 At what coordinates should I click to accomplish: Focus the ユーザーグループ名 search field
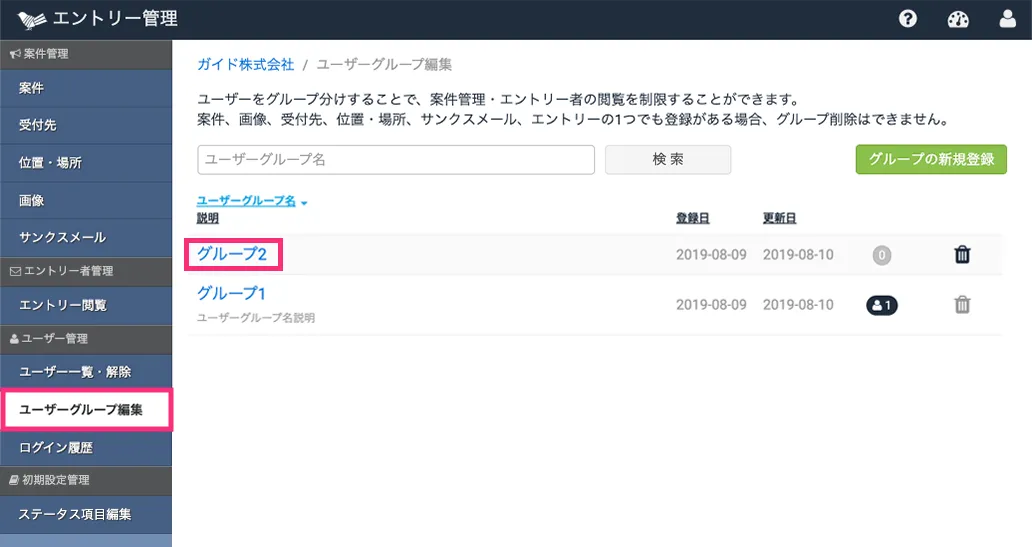pos(396,160)
